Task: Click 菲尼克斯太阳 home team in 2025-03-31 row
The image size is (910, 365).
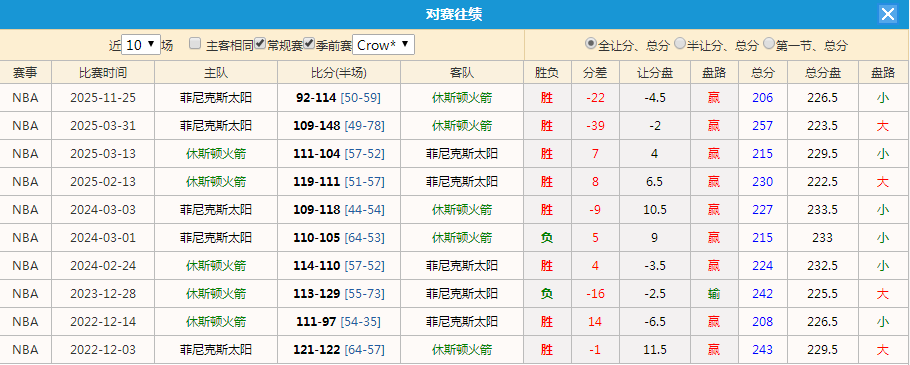Action: pos(216,126)
